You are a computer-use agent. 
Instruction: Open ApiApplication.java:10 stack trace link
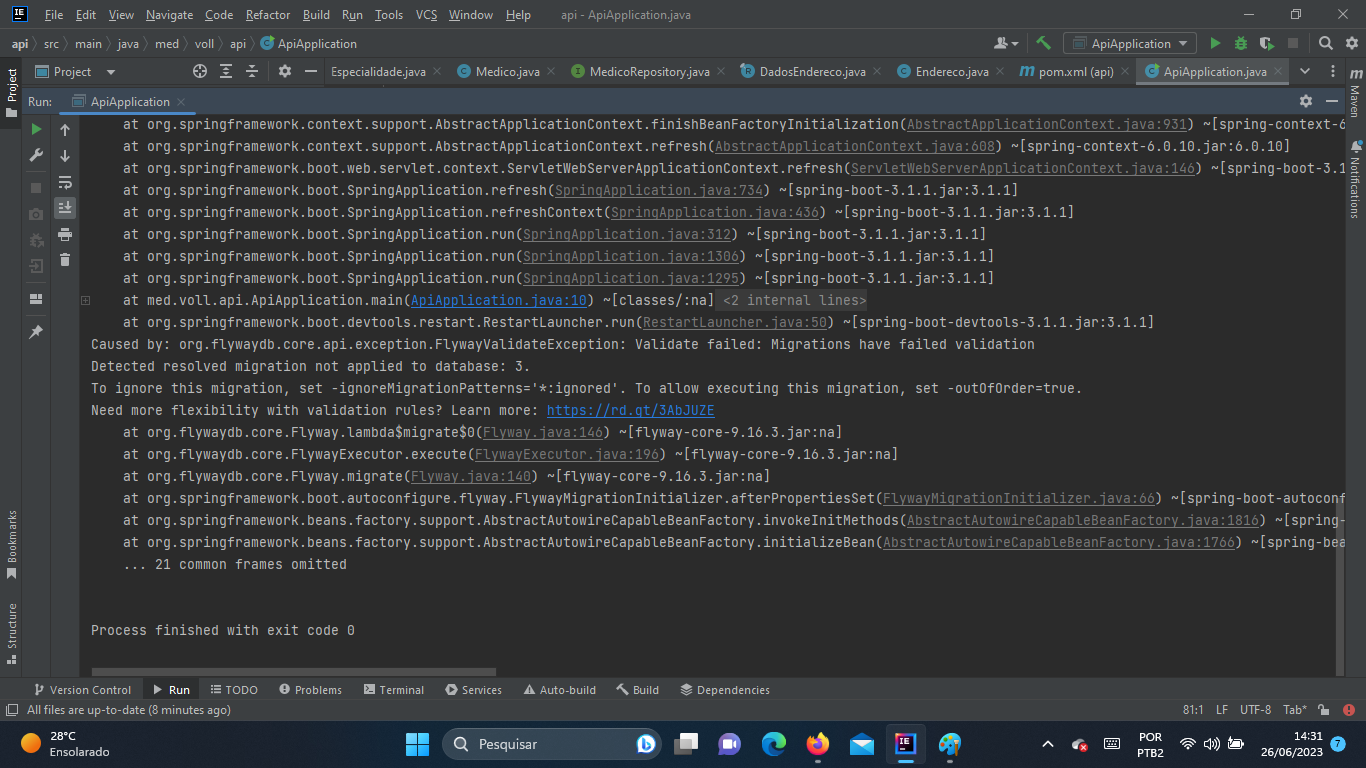[x=498, y=300]
